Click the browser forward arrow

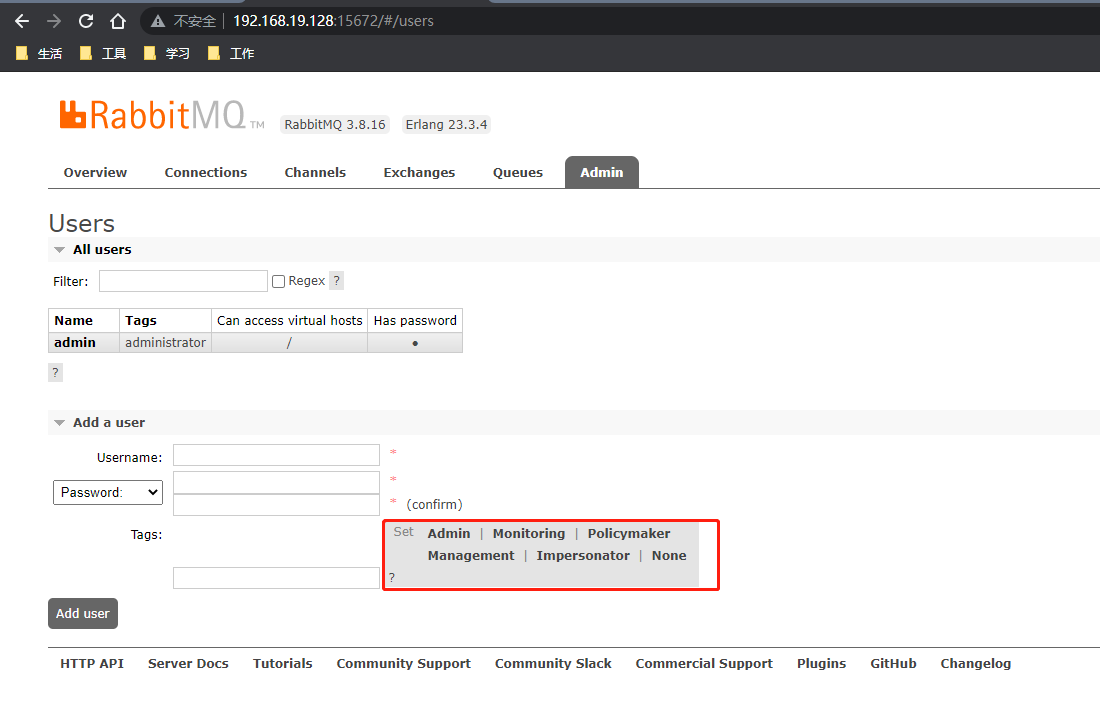pos(54,21)
